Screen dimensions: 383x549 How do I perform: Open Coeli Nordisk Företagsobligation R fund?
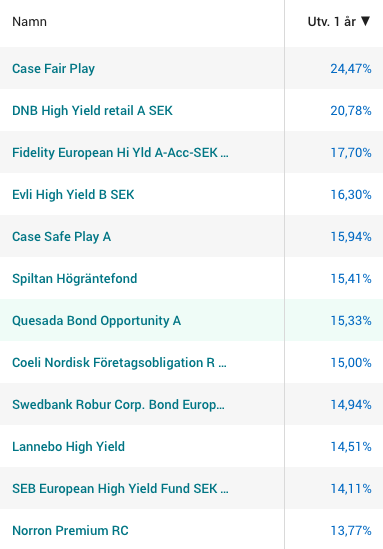119,363
